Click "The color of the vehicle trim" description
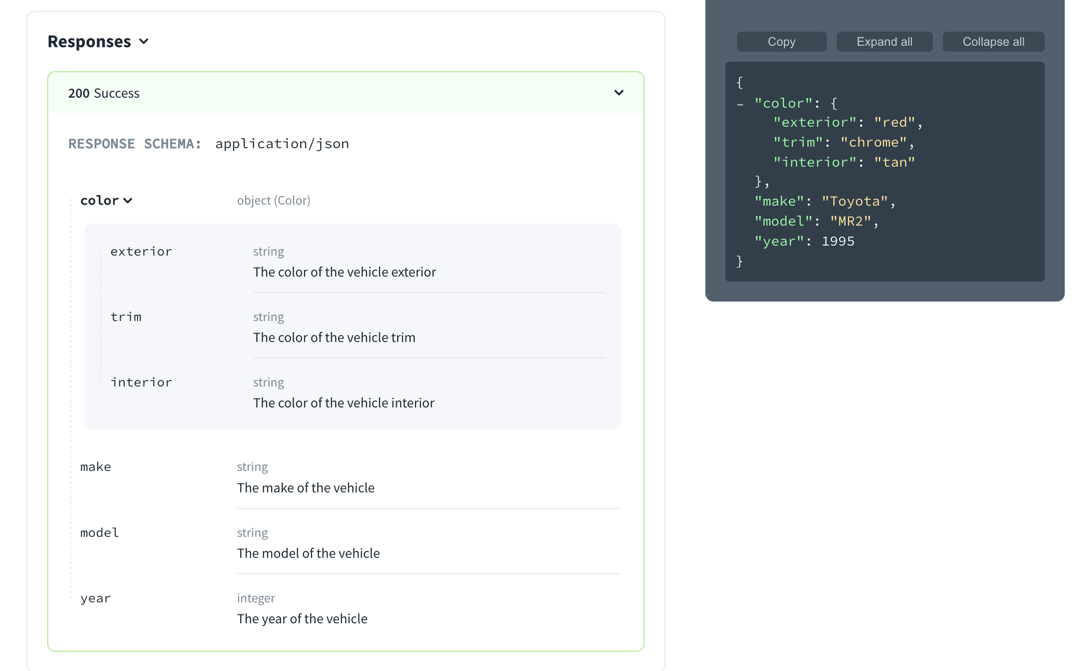 coord(334,338)
